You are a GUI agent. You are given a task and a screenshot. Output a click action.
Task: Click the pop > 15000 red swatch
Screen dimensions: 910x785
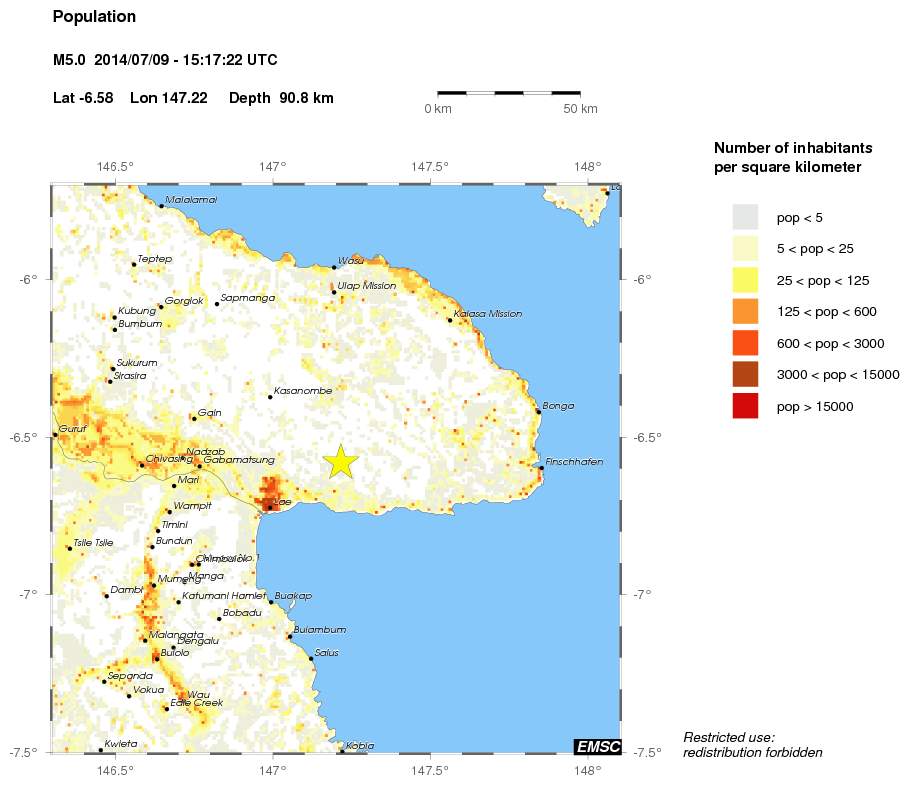pos(745,406)
